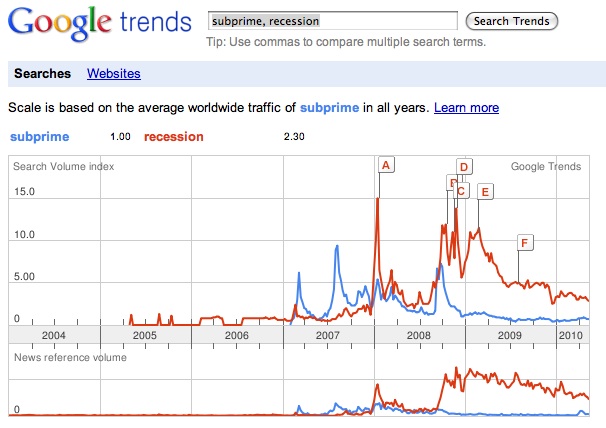This screenshot has height=428, width=606.
Task: Click news flag A on the chart
Action: [x=386, y=164]
